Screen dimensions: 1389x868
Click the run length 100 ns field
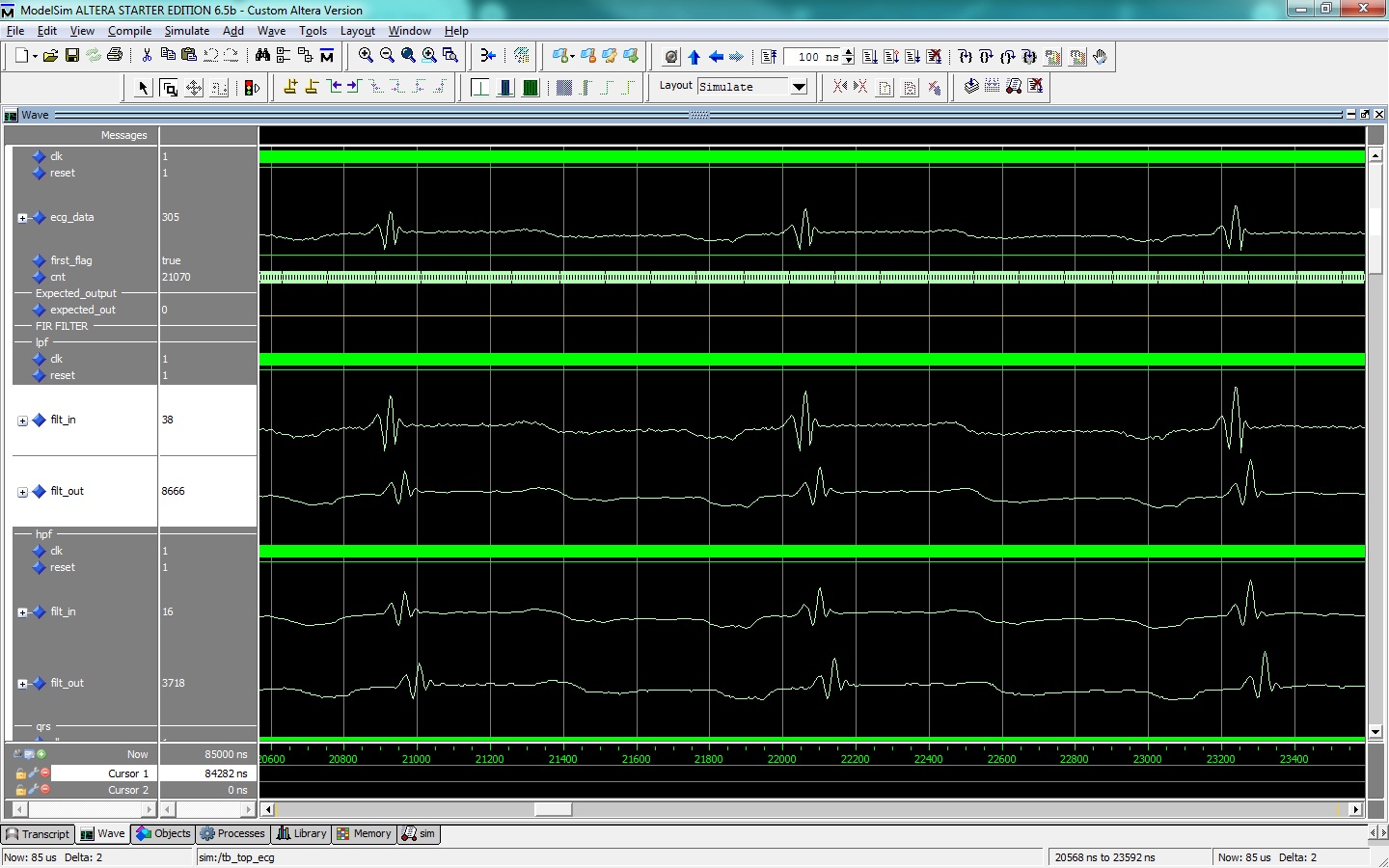tap(813, 57)
